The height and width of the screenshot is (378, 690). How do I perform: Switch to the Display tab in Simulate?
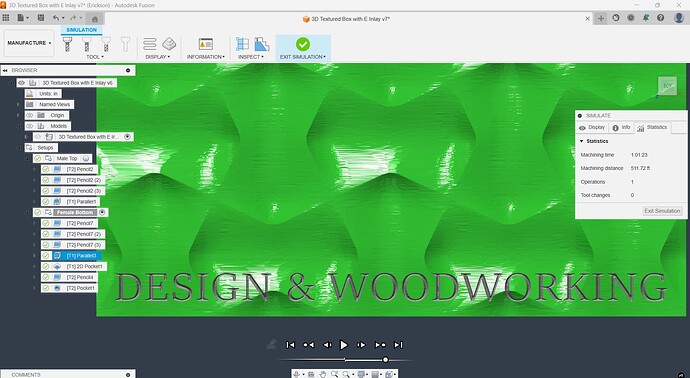[x=592, y=128]
